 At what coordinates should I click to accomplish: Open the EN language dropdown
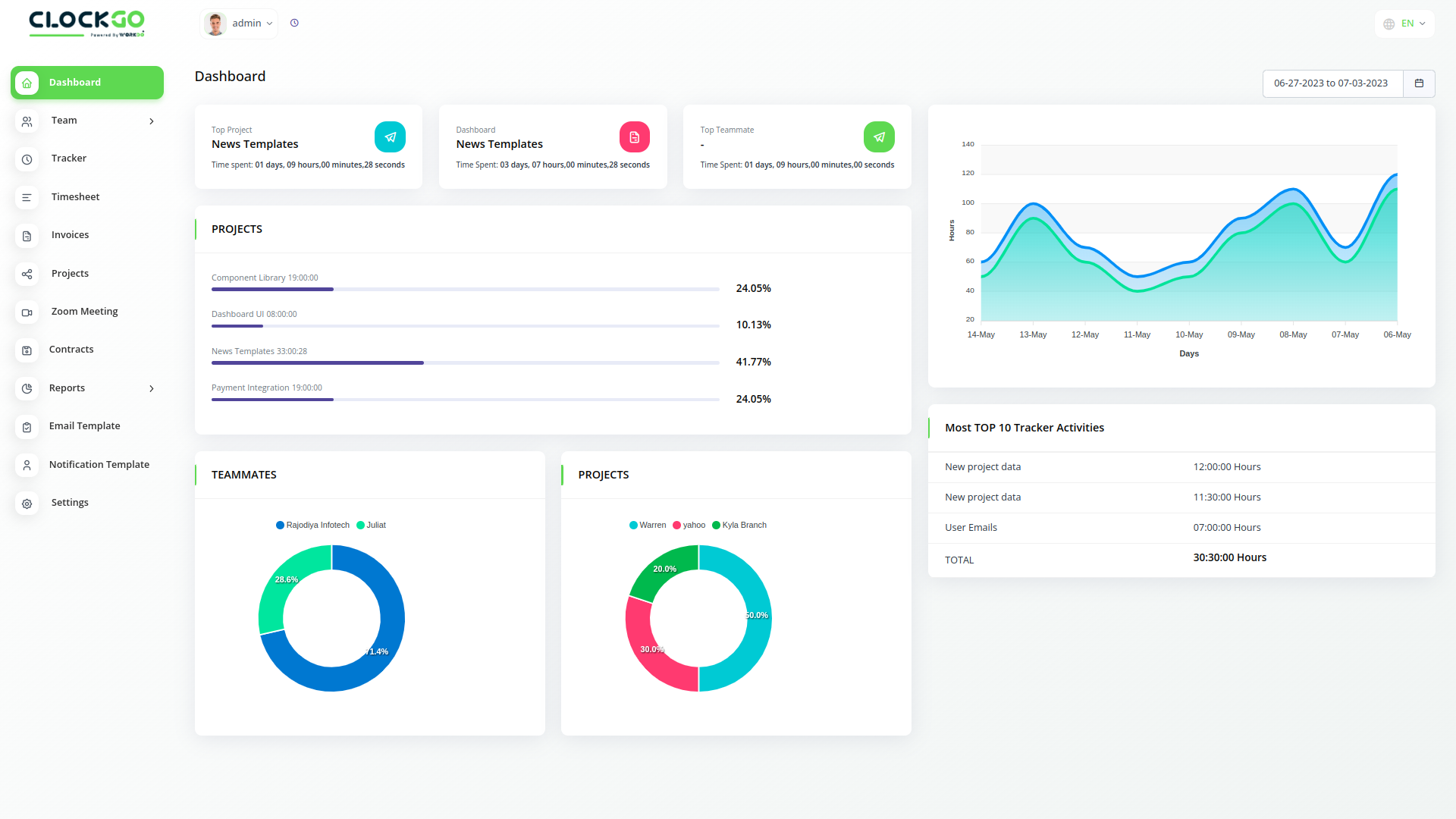[x=1404, y=24]
